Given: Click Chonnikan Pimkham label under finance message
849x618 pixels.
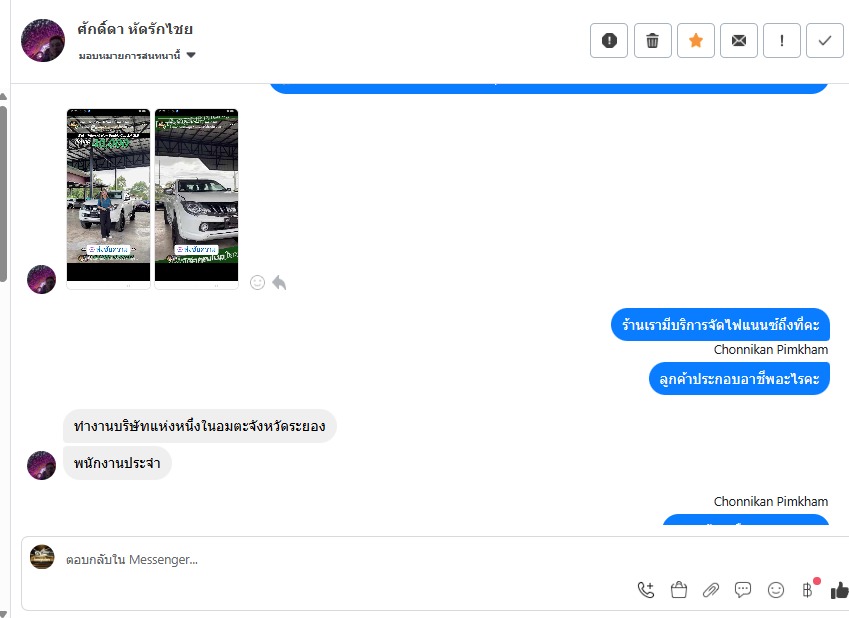Looking at the screenshot, I should click(x=770, y=349).
